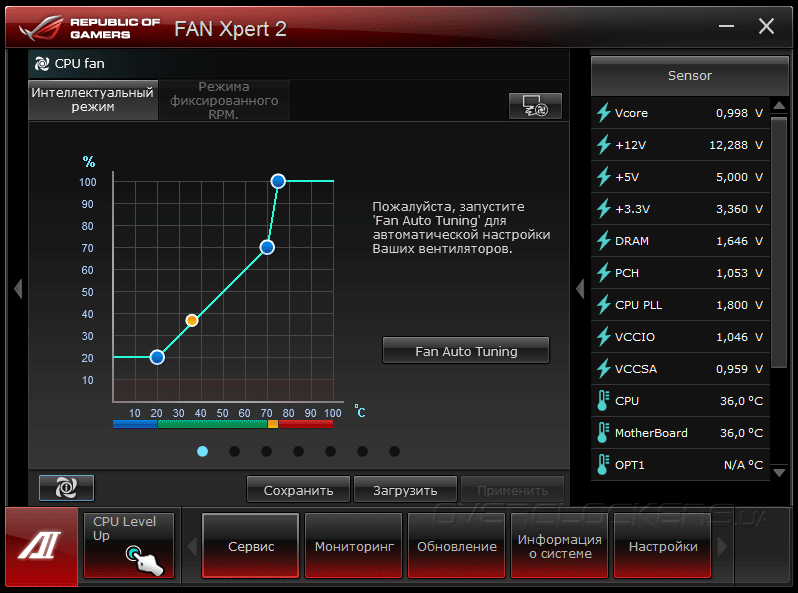798x593 pixels.
Task: Click the DRAM 1,646 V value
Action: 739,241
